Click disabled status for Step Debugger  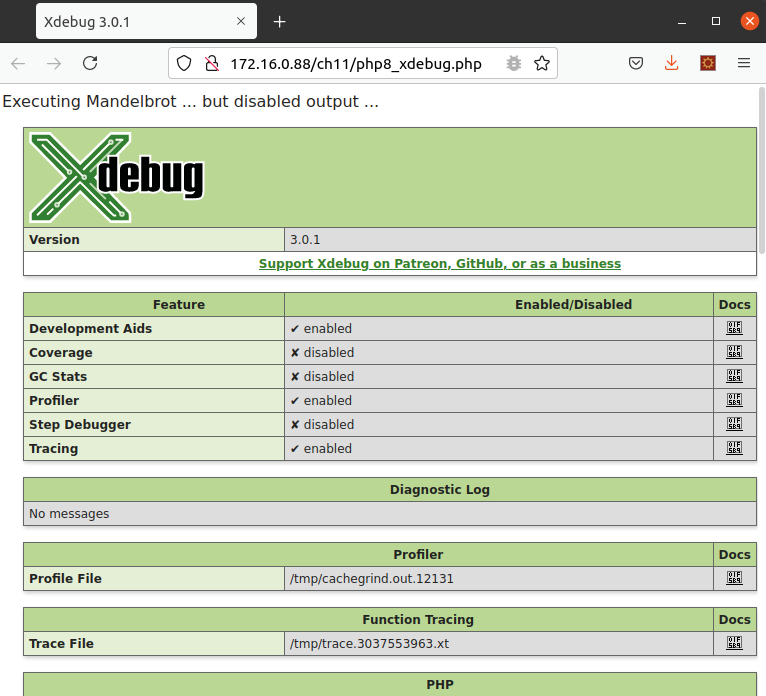click(322, 424)
